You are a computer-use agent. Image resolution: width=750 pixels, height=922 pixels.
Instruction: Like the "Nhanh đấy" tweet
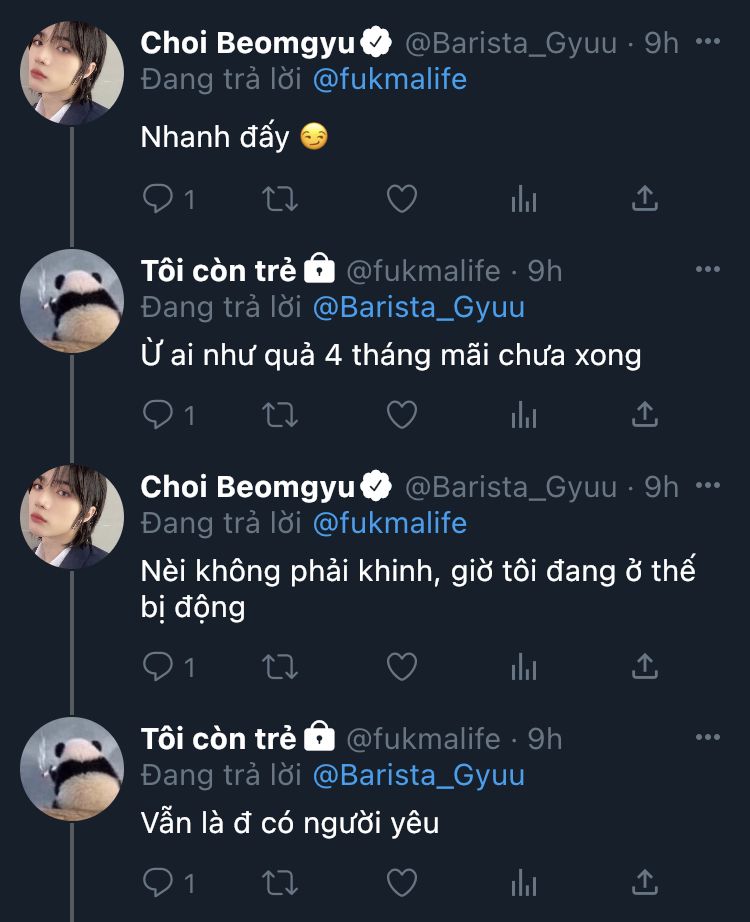401,199
